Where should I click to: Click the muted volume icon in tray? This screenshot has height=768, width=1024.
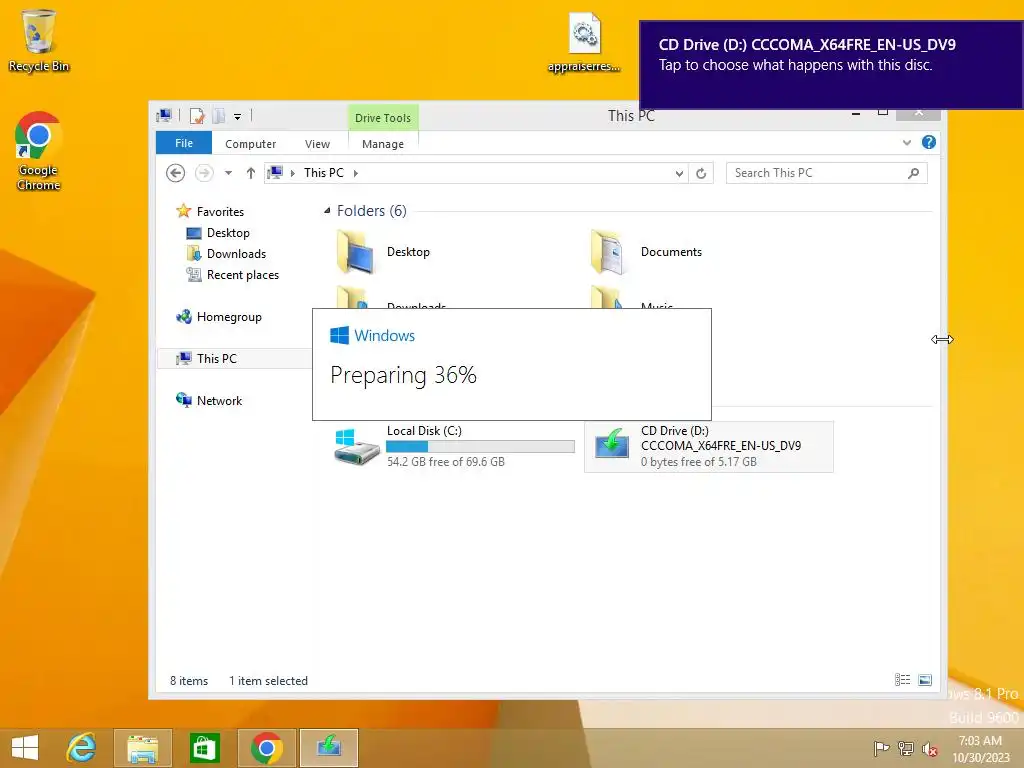[x=930, y=748]
